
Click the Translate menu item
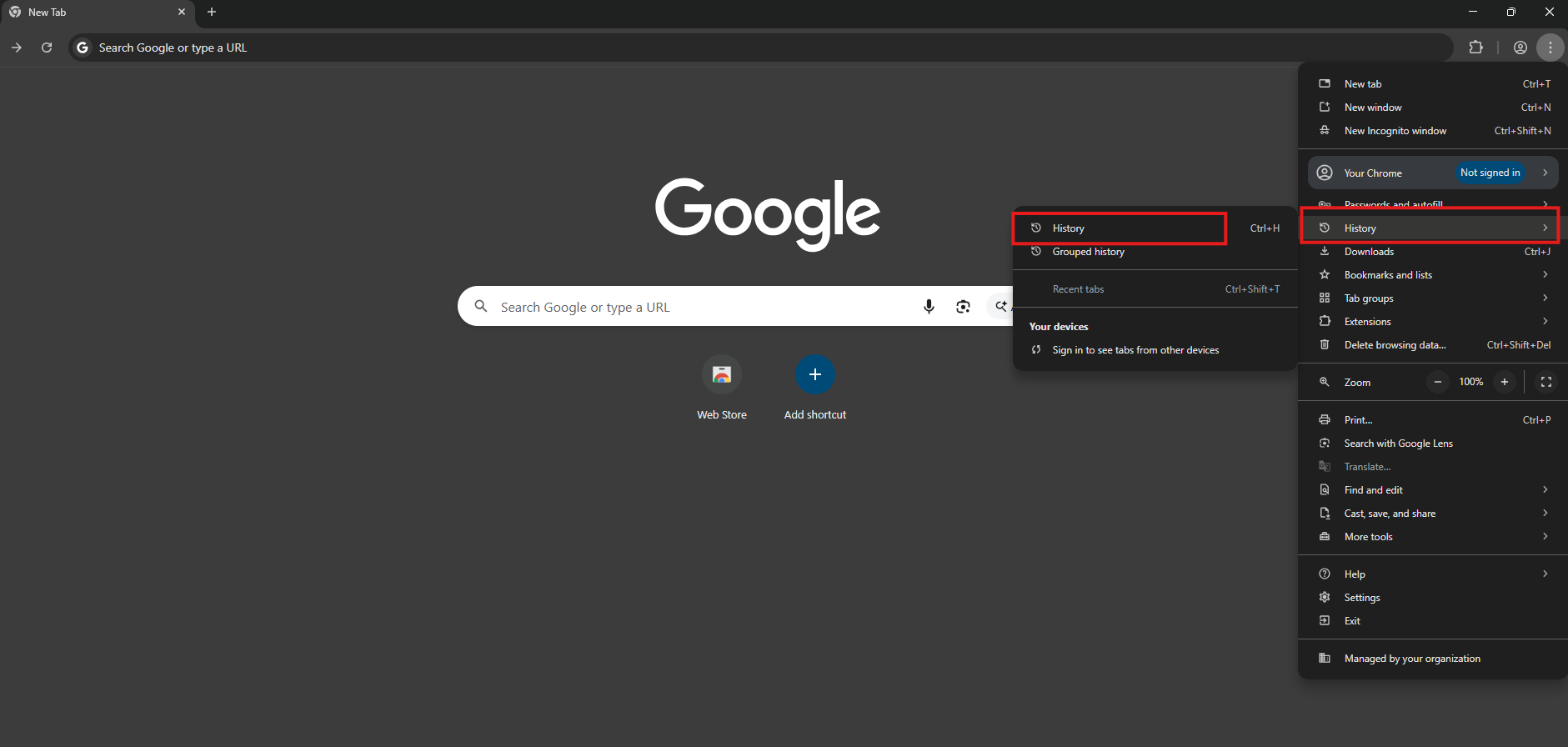[1433, 466]
